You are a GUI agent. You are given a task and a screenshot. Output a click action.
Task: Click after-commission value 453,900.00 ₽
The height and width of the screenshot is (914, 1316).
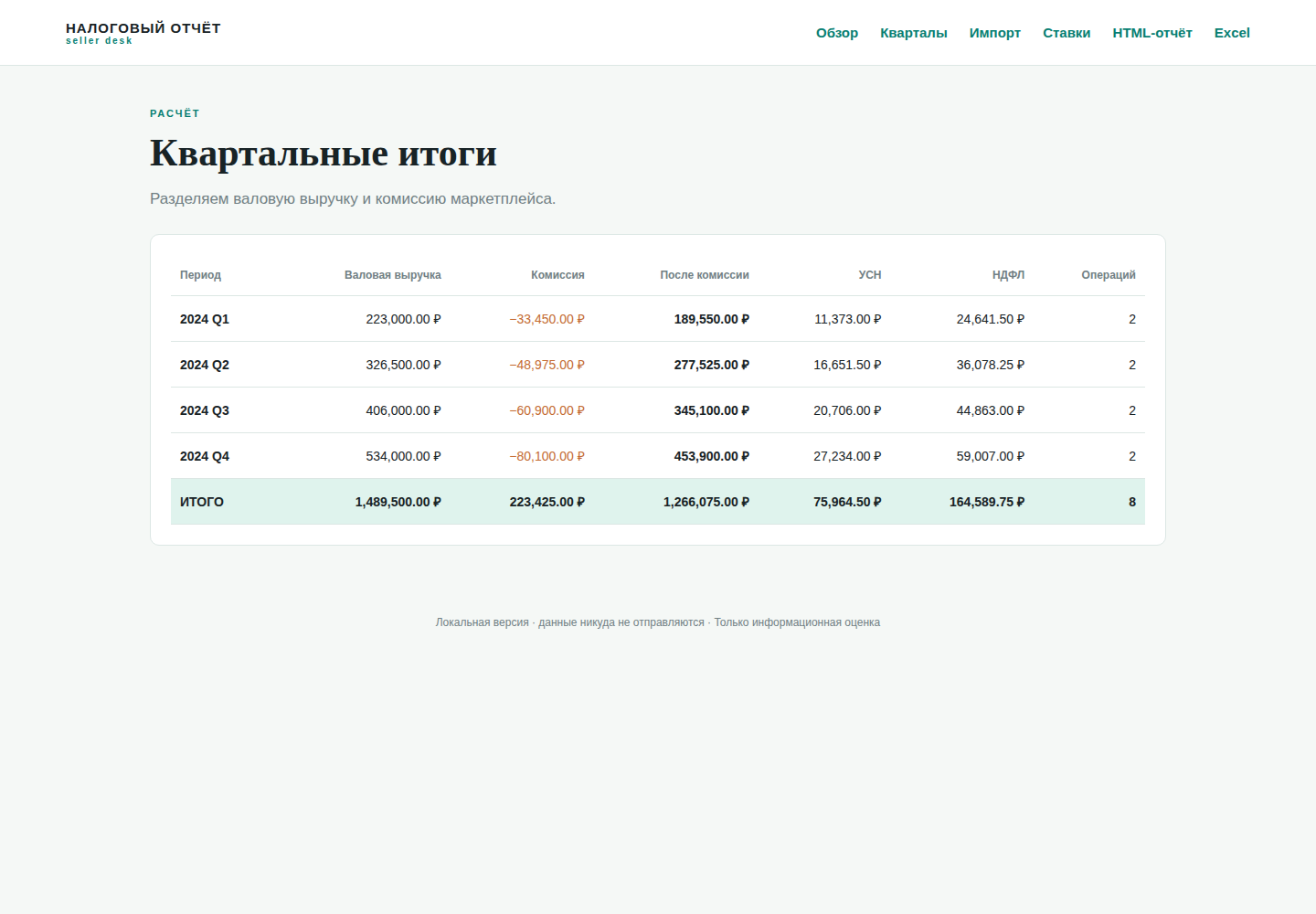[711, 456]
